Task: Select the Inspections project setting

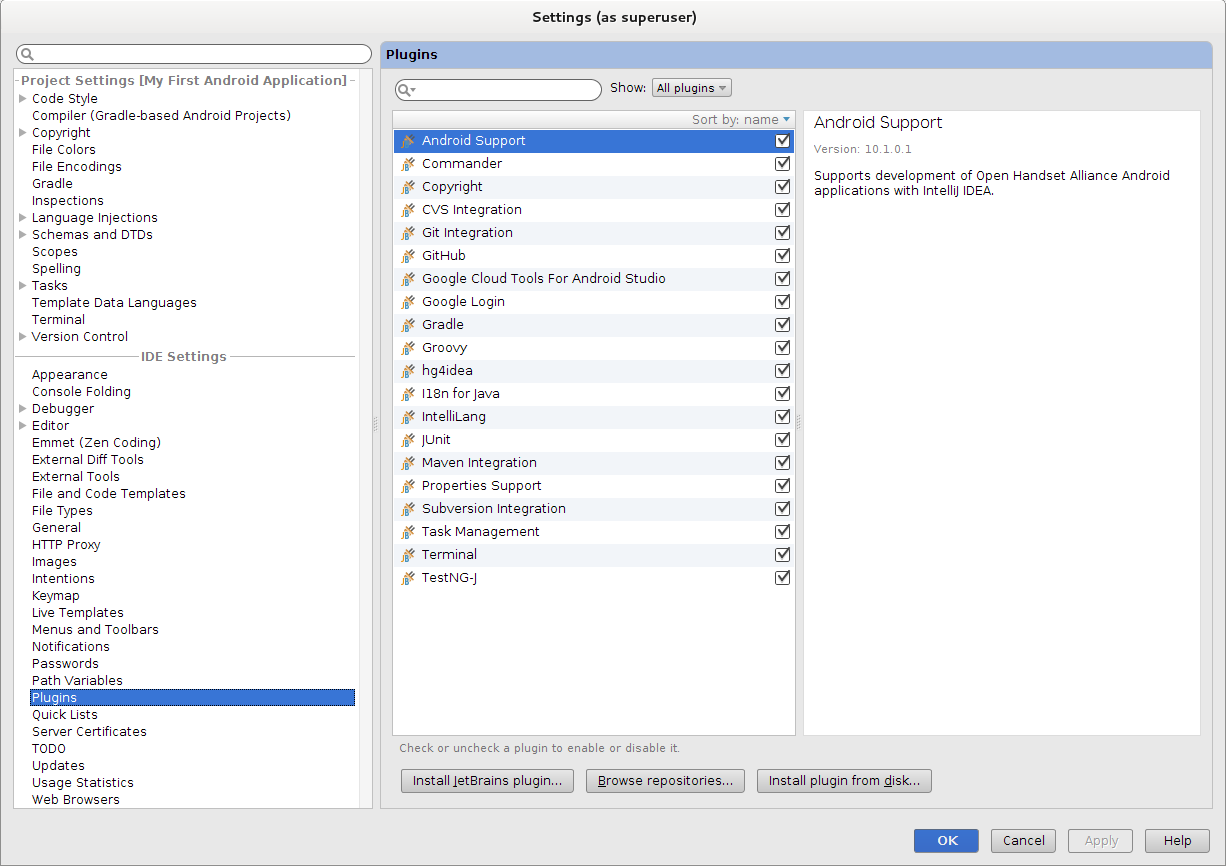Action: point(68,201)
